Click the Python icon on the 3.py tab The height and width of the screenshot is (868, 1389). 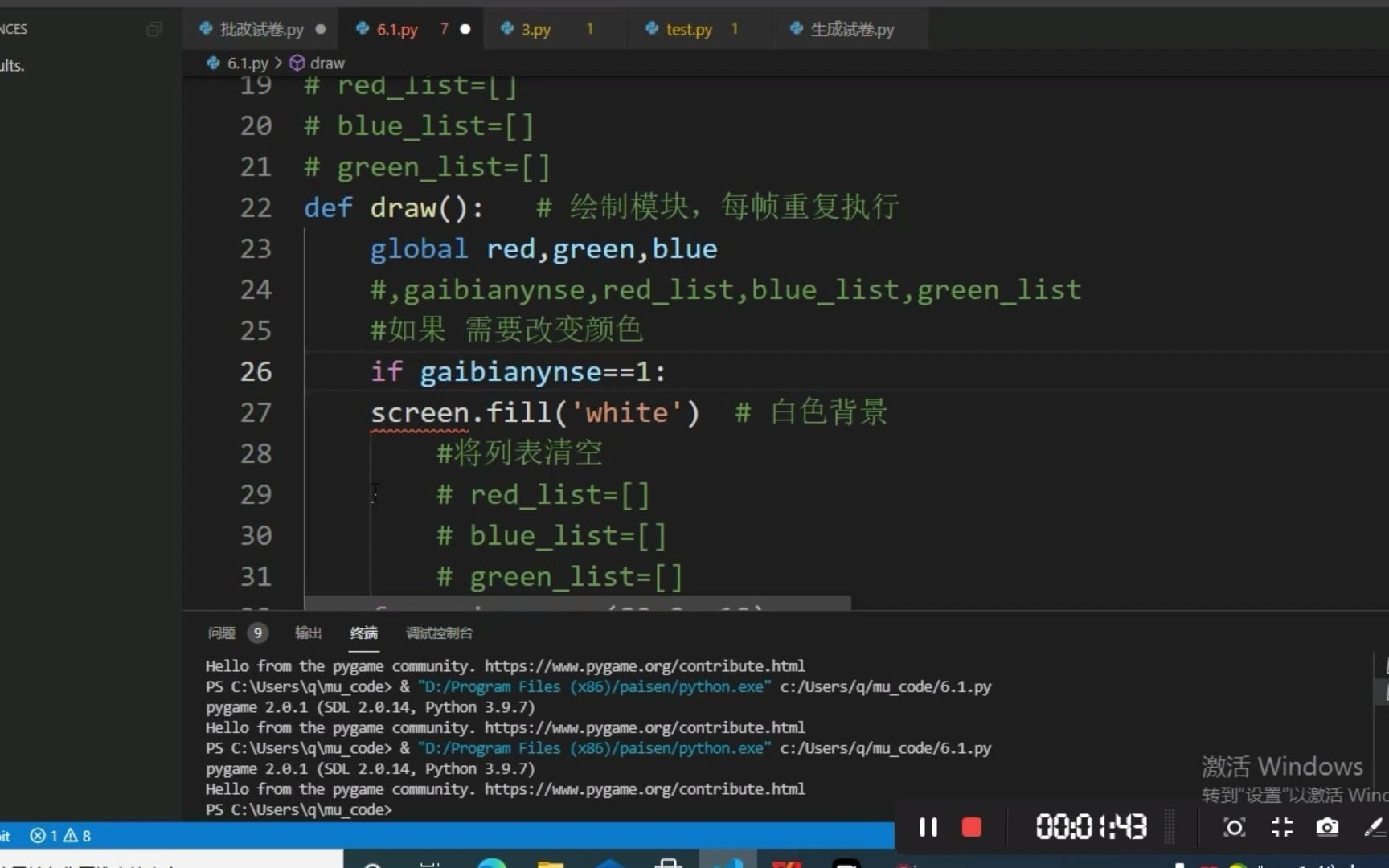coord(506,29)
